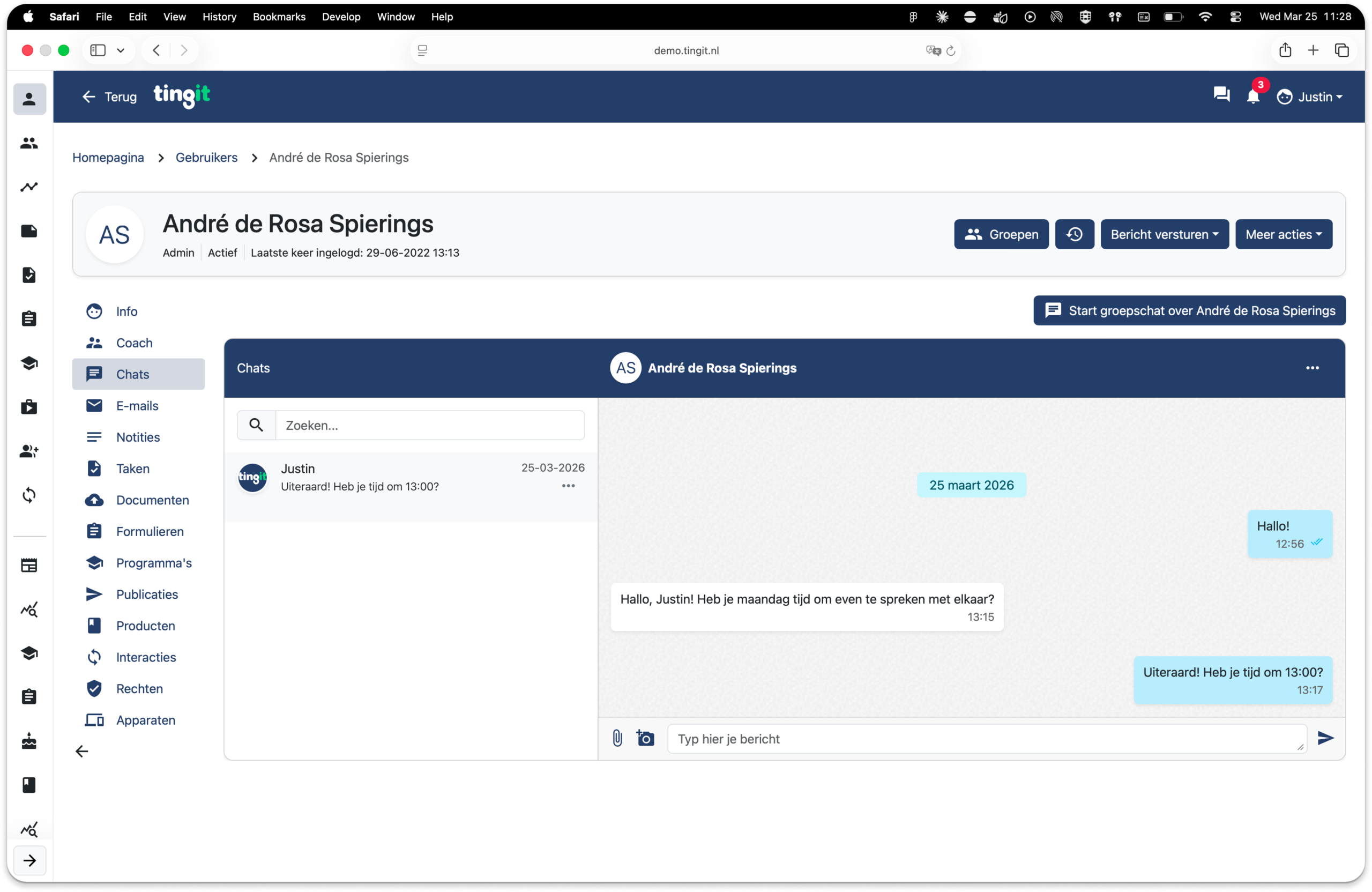The height and width of the screenshot is (892, 1372).
Task: Click the group of people sidebar icon
Action: click(29, 143)
